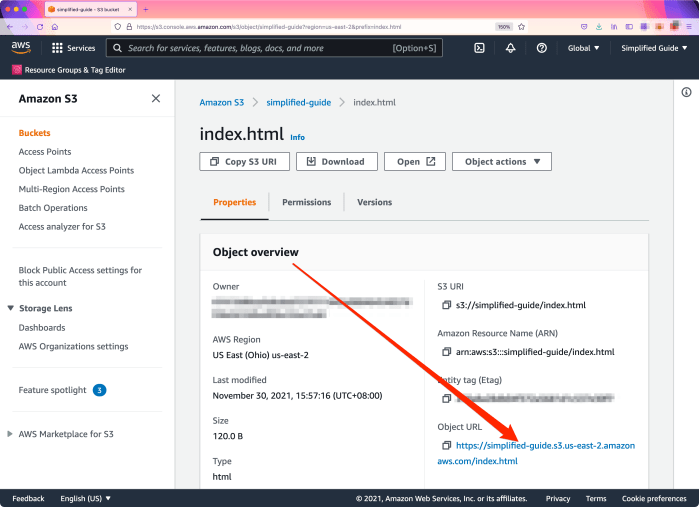The width and height of the screenshot is (699, 507).
Task: Open Multi-Region Access Points
Action: pyautogui.click(x=71, y=189)
